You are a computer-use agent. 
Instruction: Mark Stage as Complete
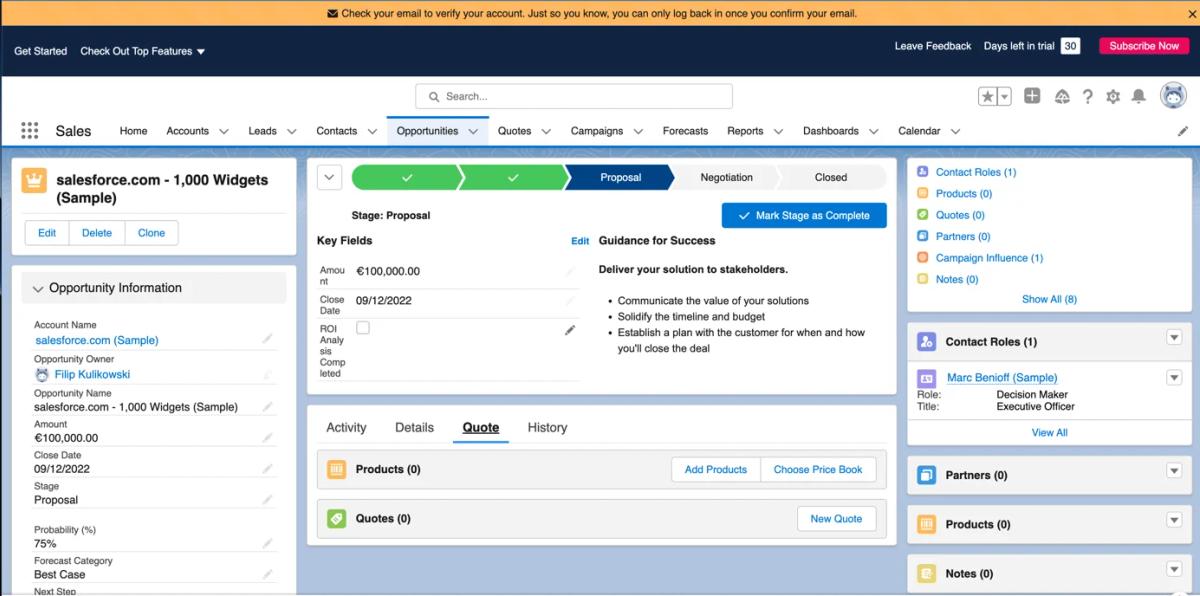[x=804, y=215]
